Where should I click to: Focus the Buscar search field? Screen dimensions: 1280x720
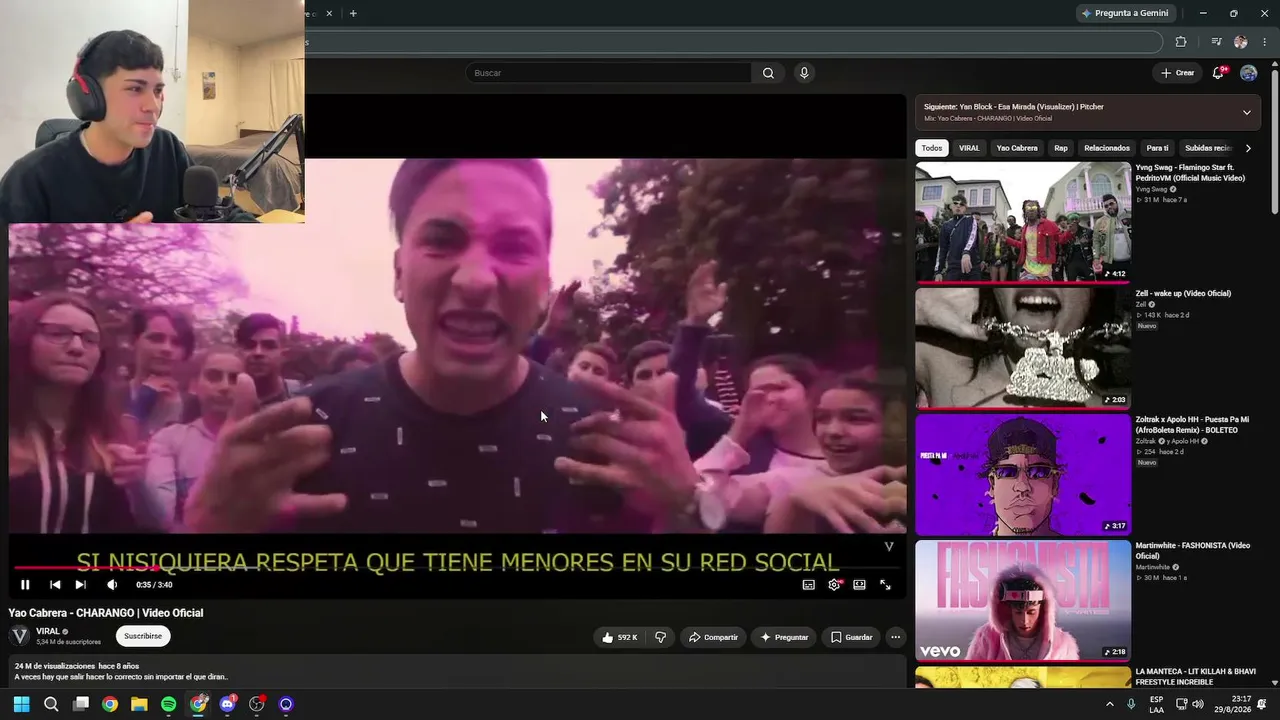(x=608, y=73)
